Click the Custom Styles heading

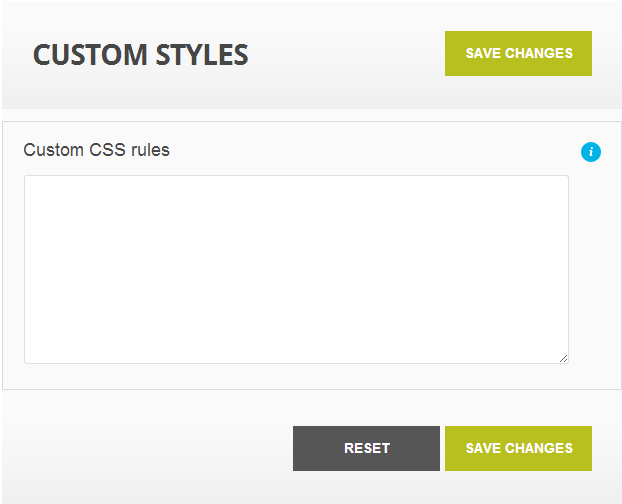click(x=140, y=54)
